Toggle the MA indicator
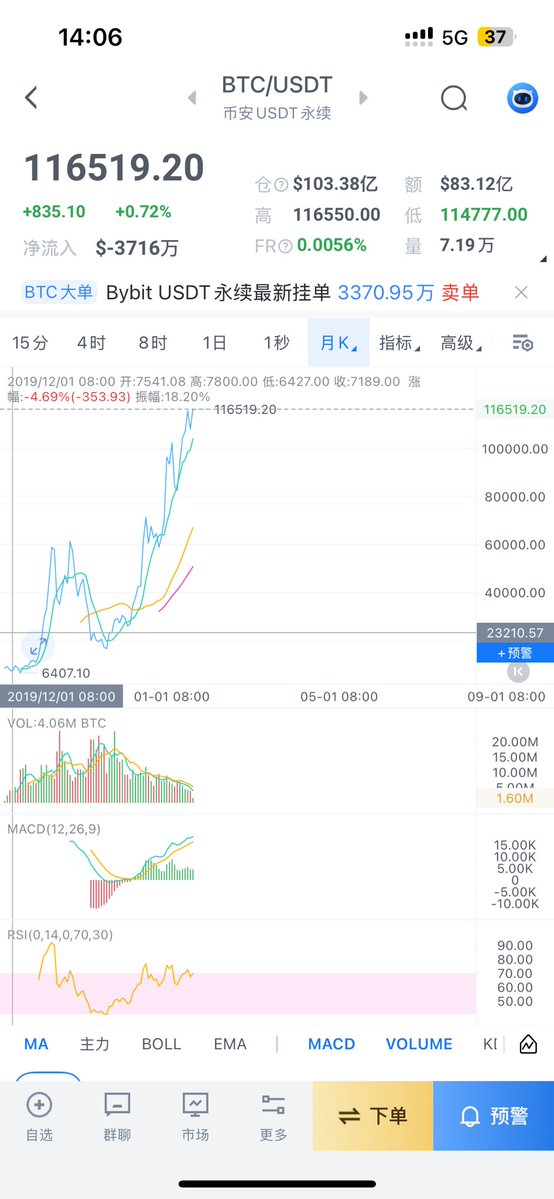Viewport: 554px width, 1199px height. pyautogui.click(x=36, y=1044)
